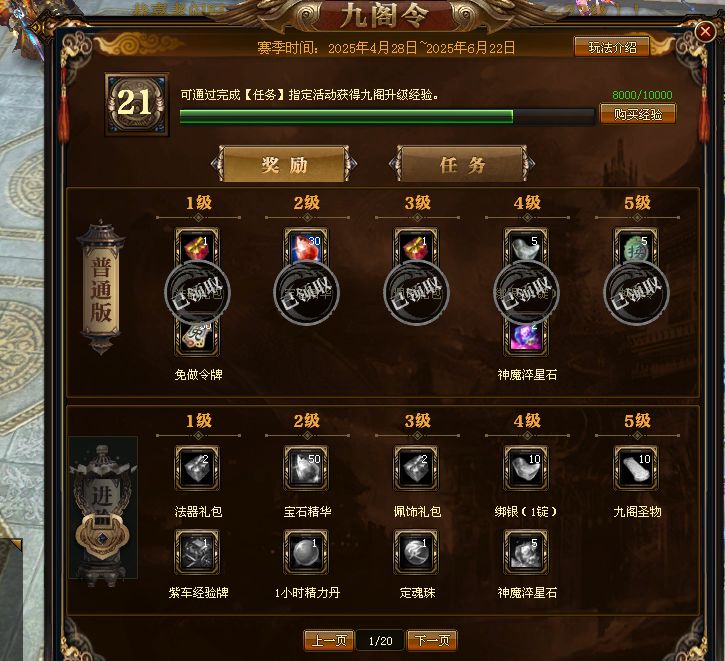Close the 九阁令 window
Viewport: 725px width, 661px height.
pyautogui.click(x=705, y=32)
